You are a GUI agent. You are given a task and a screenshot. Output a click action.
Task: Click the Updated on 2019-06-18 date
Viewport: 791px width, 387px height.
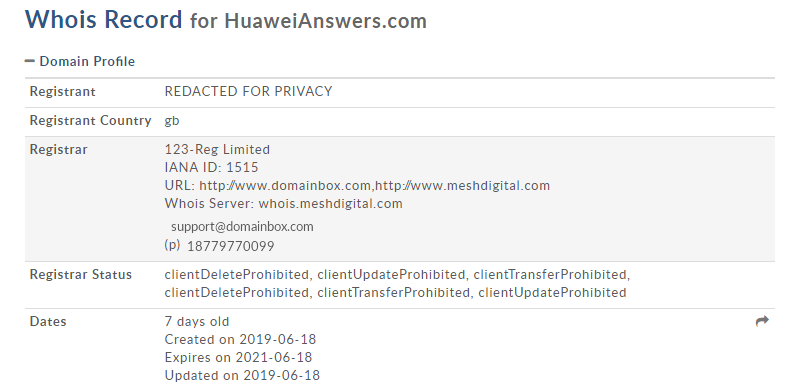coord(242,376)
